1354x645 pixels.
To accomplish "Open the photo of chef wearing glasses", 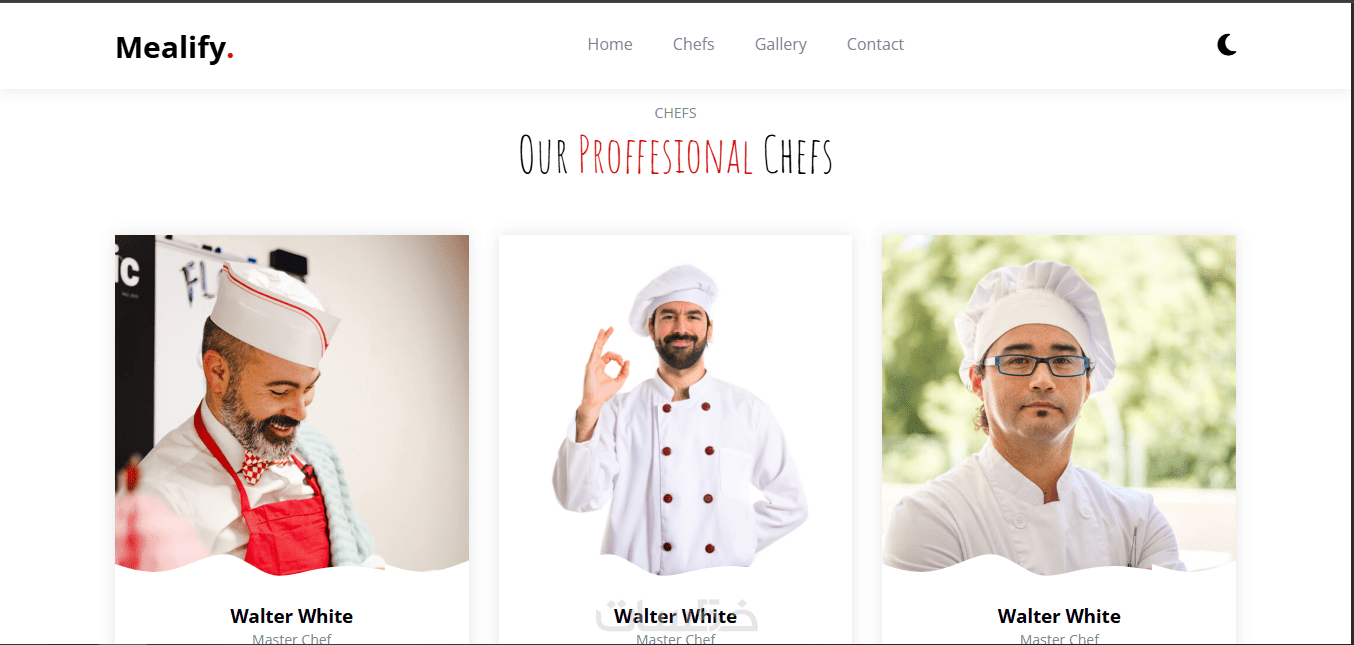I will pyautogui.click(x=1059, y=405).
